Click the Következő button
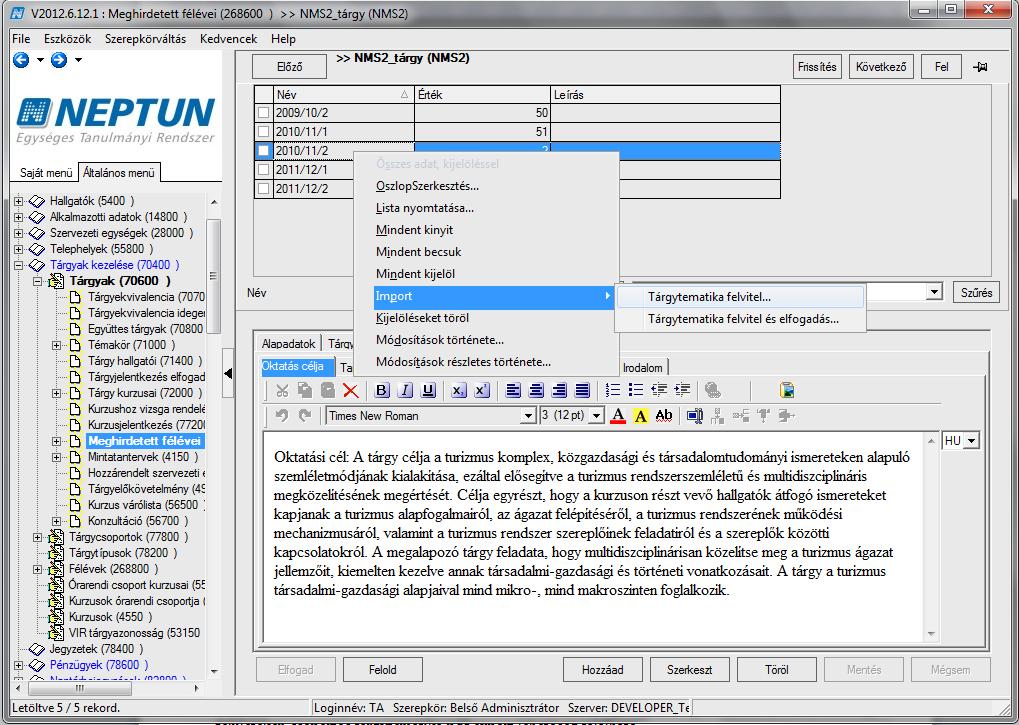The width and height of the screenshot is (1019, 725). click(x=881, y=67)
